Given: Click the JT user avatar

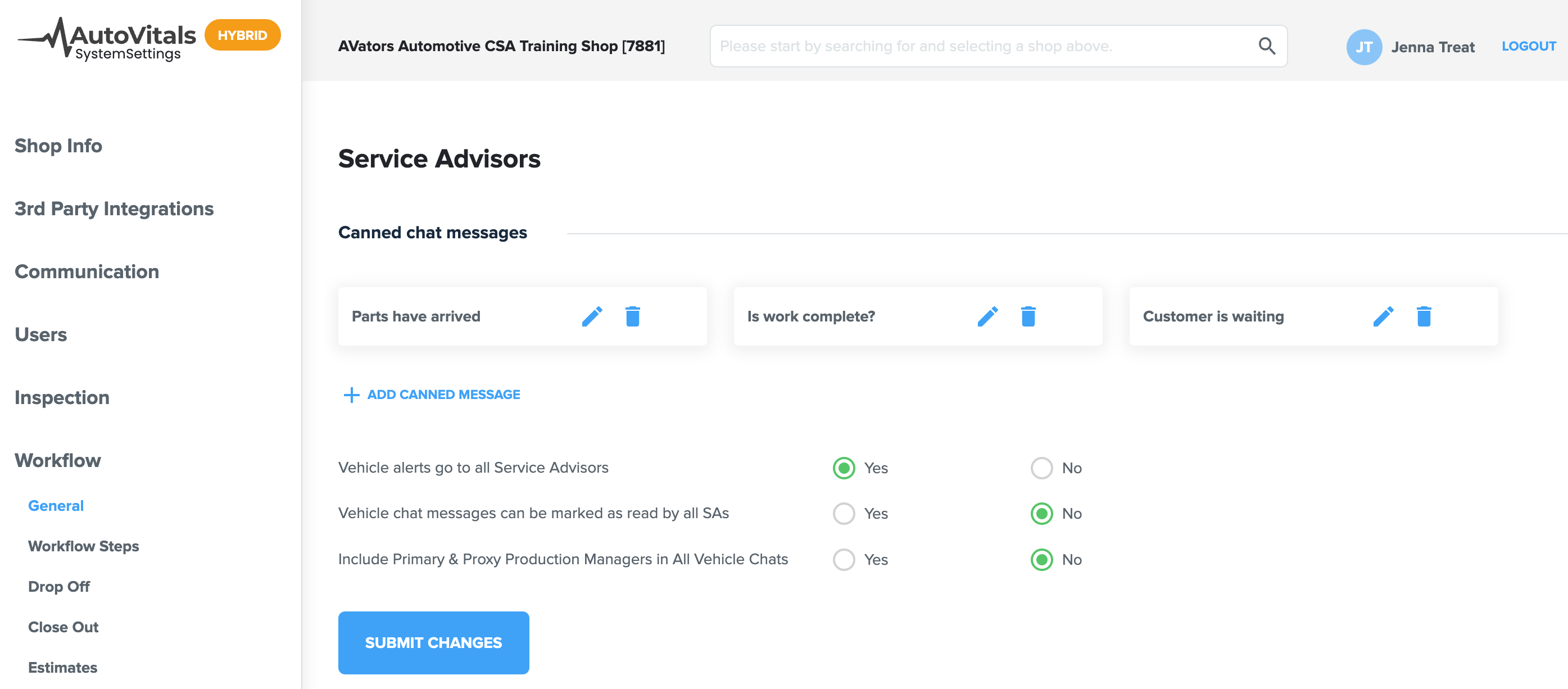Looking at the screenshot, I should pyautogui.click(x=1363, y=47).
